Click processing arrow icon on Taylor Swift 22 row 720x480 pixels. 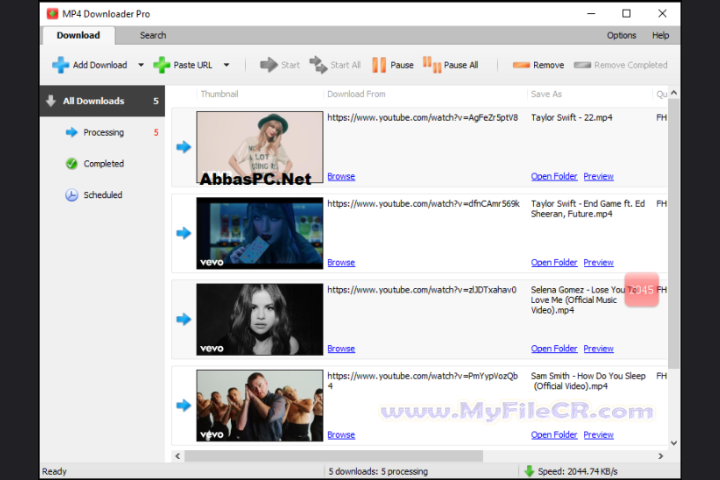coord(184,147)
